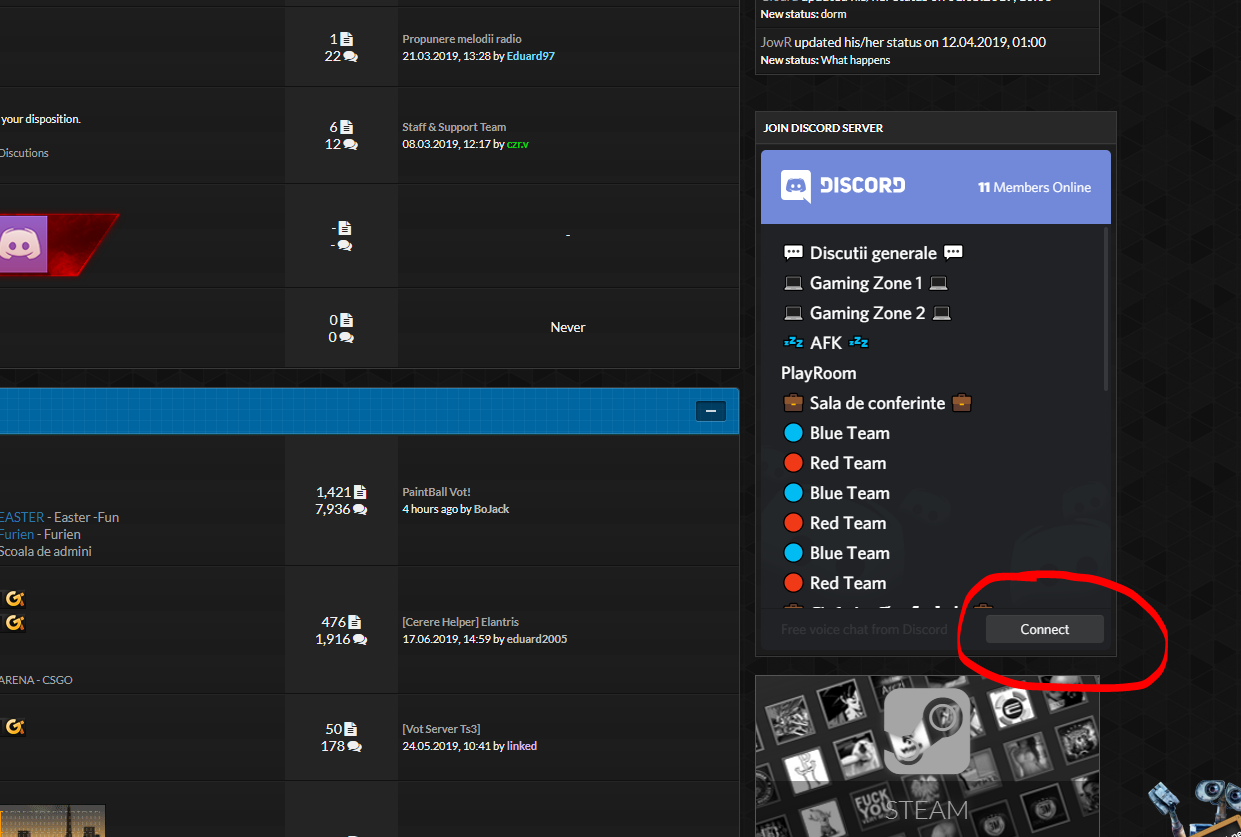The image size is (1241, 837).
Task: Open the "[Cerere Helper] Elantris" topic
Action: tap(460, 622)
